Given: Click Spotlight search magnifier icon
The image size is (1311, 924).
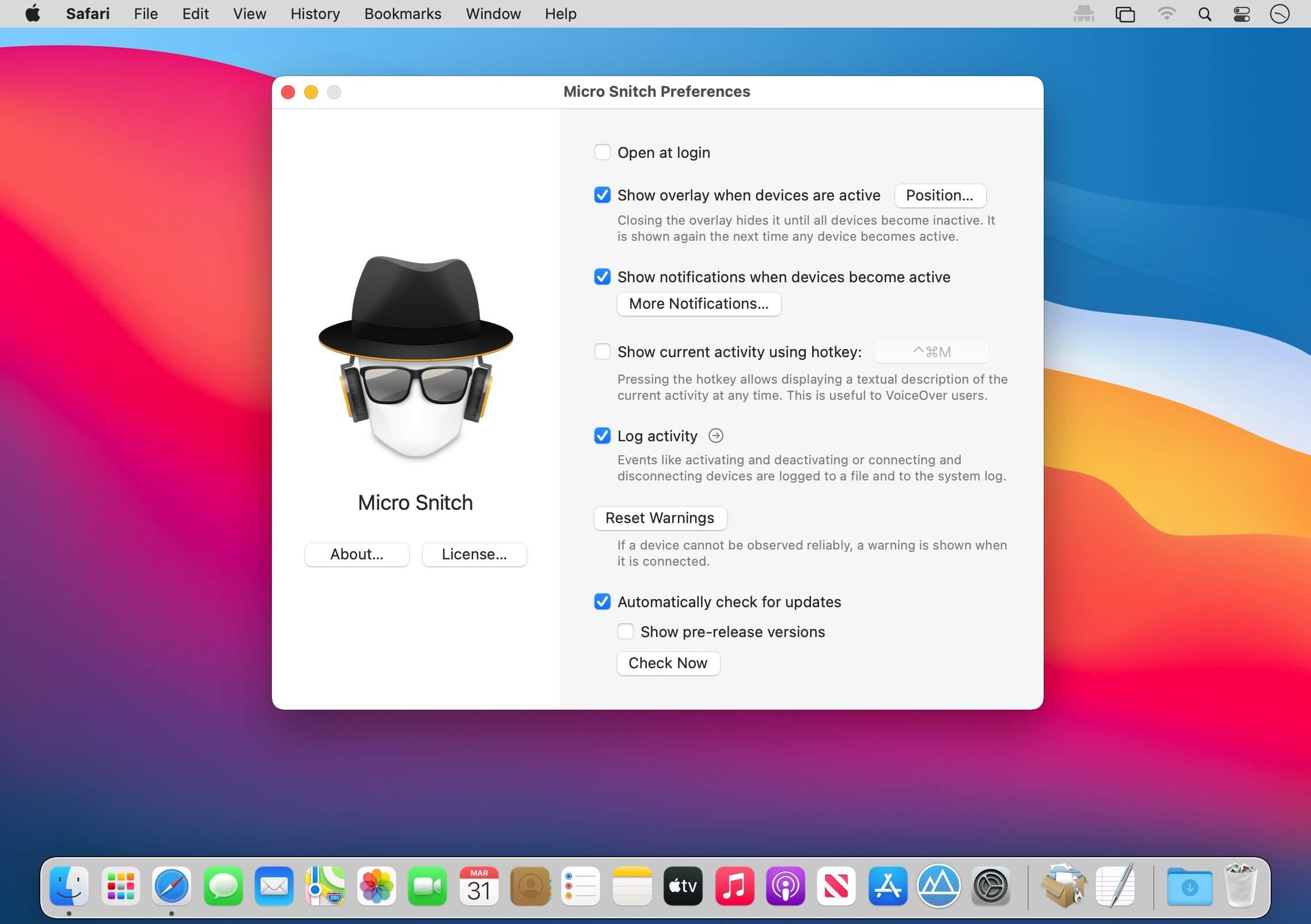Looking at the screenshot, I should [1204, 14].
